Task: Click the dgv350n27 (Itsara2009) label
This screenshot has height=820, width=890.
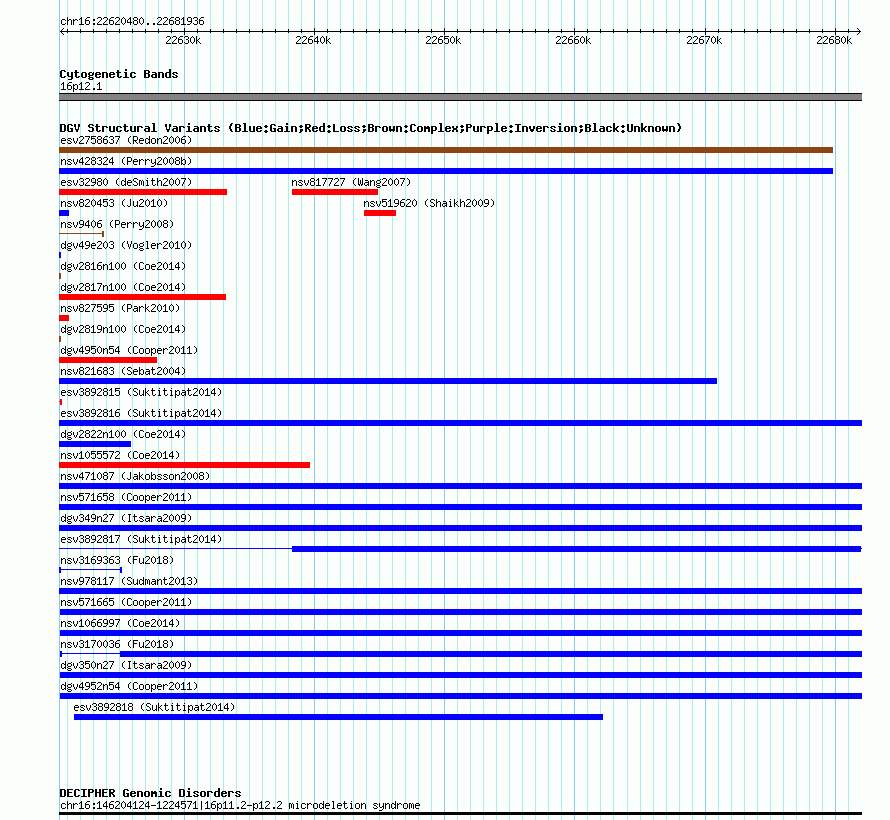Action: [126, 665]
